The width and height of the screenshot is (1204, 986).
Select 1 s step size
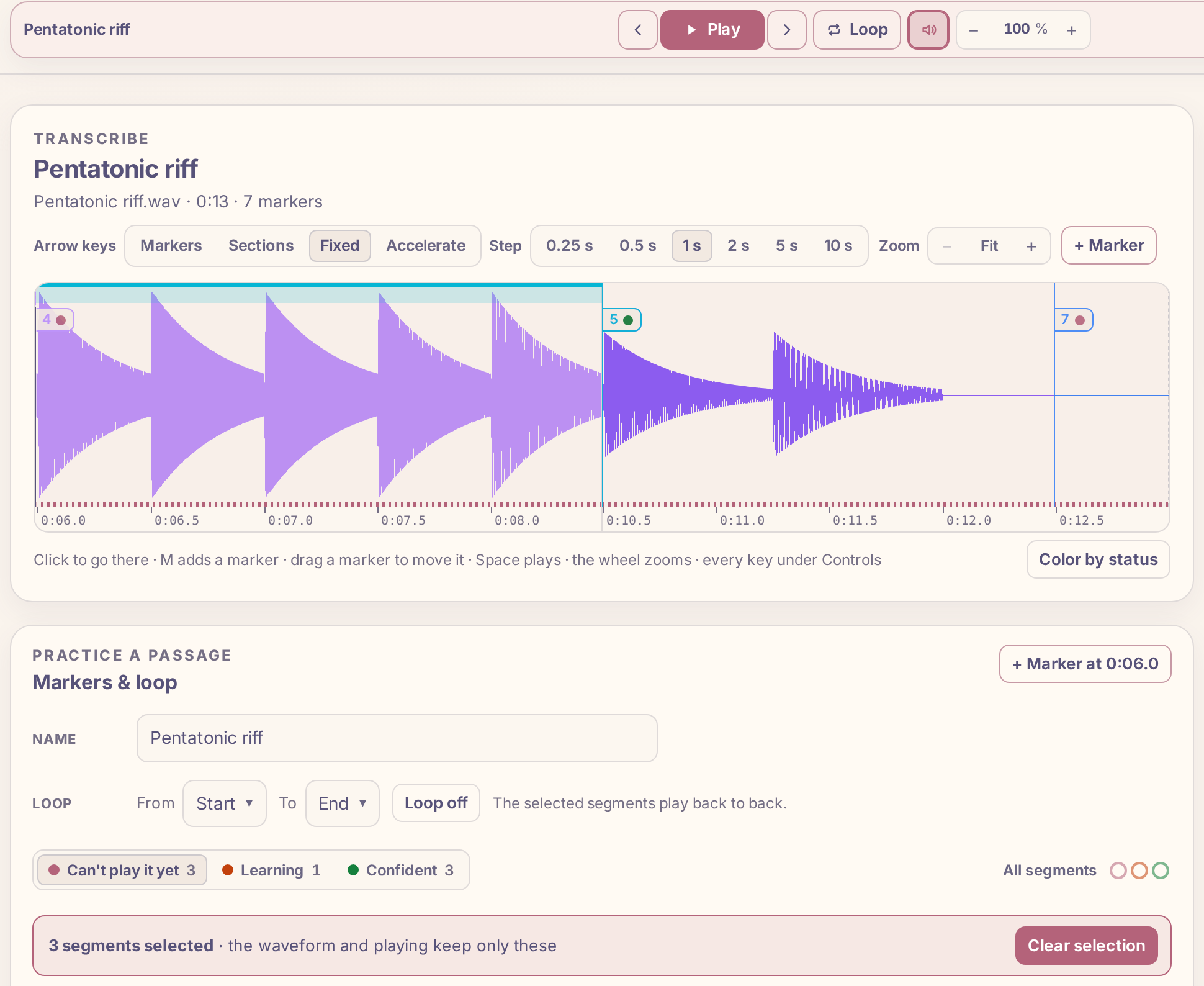[x=691, y=246]
